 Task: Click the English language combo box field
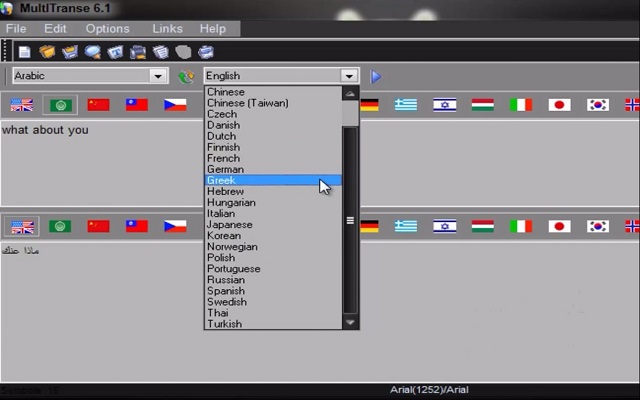tap(281, 76)
